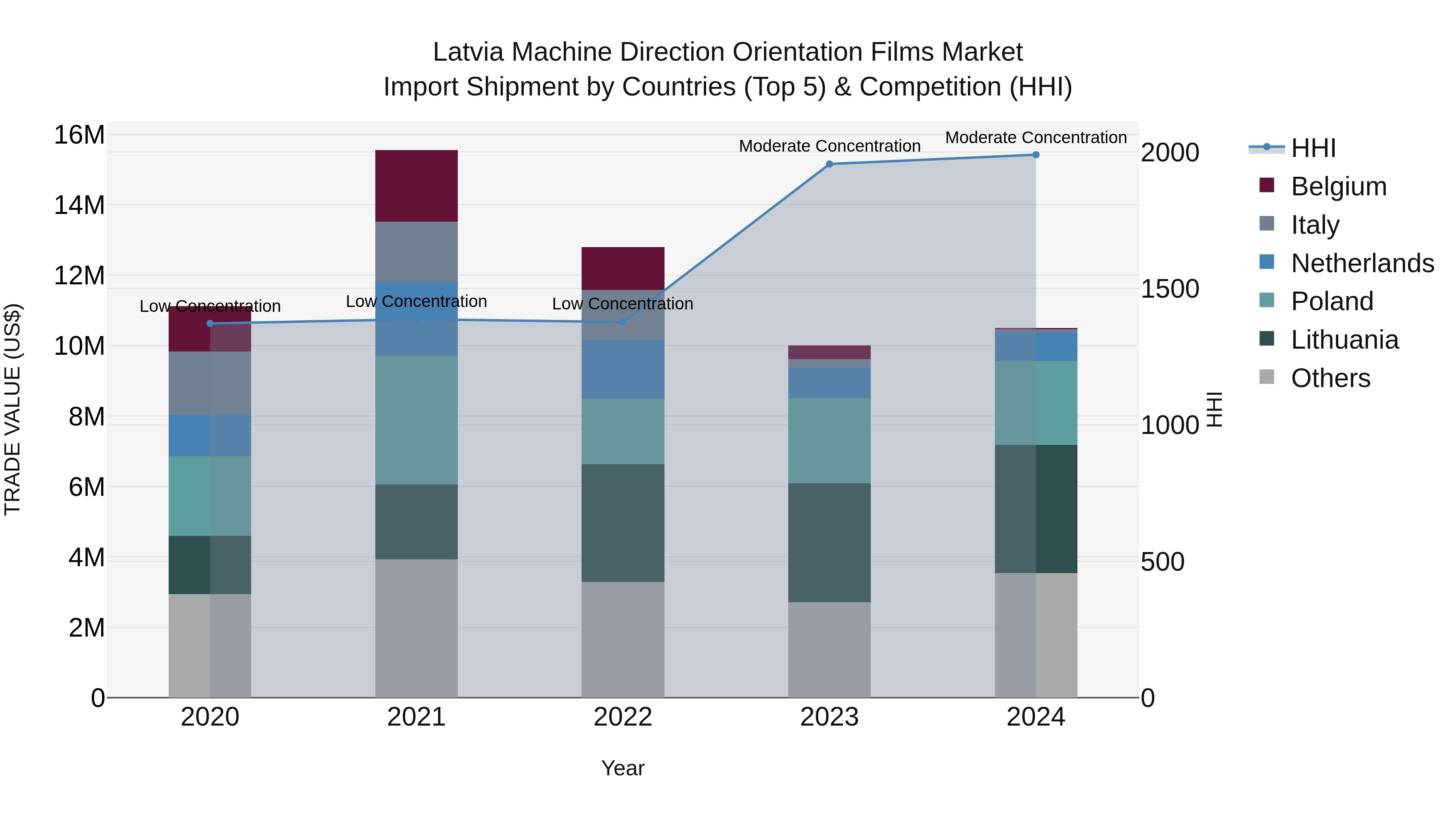The height and width of the screenshot is (819, 1456).
Task: Click the 2024 Lithuania bar segment
Action: [1035, 509]
